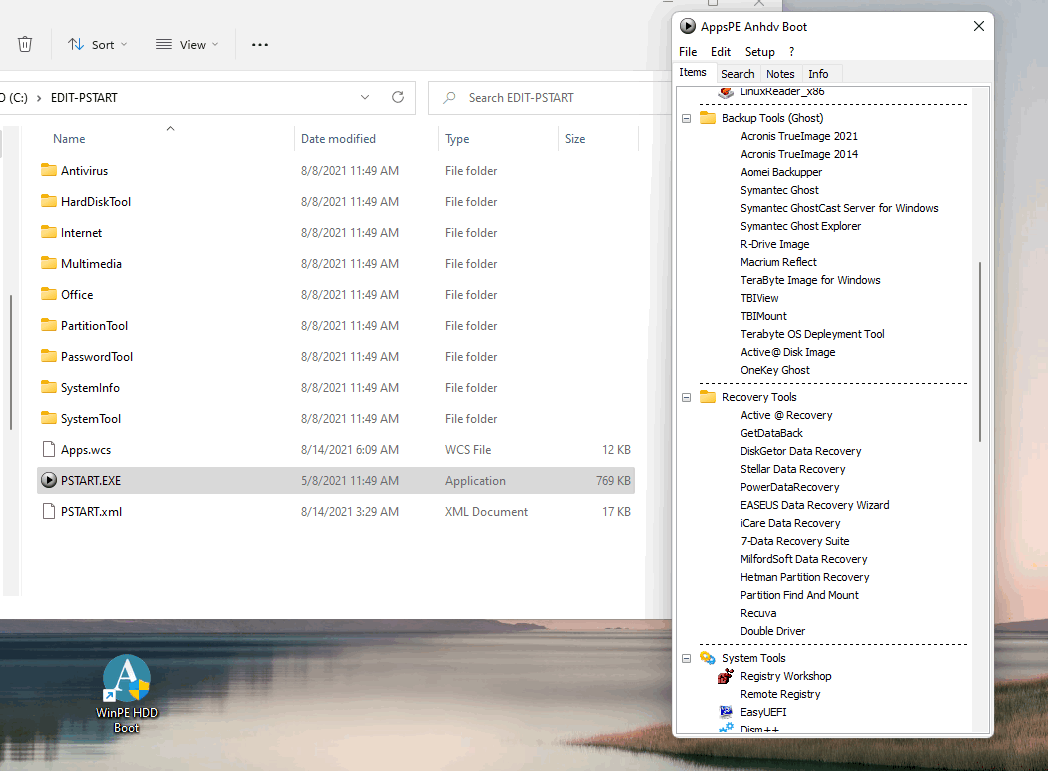Sort by the Type column header
This screenshot has width=1048, height=771.
click(457, 139)
